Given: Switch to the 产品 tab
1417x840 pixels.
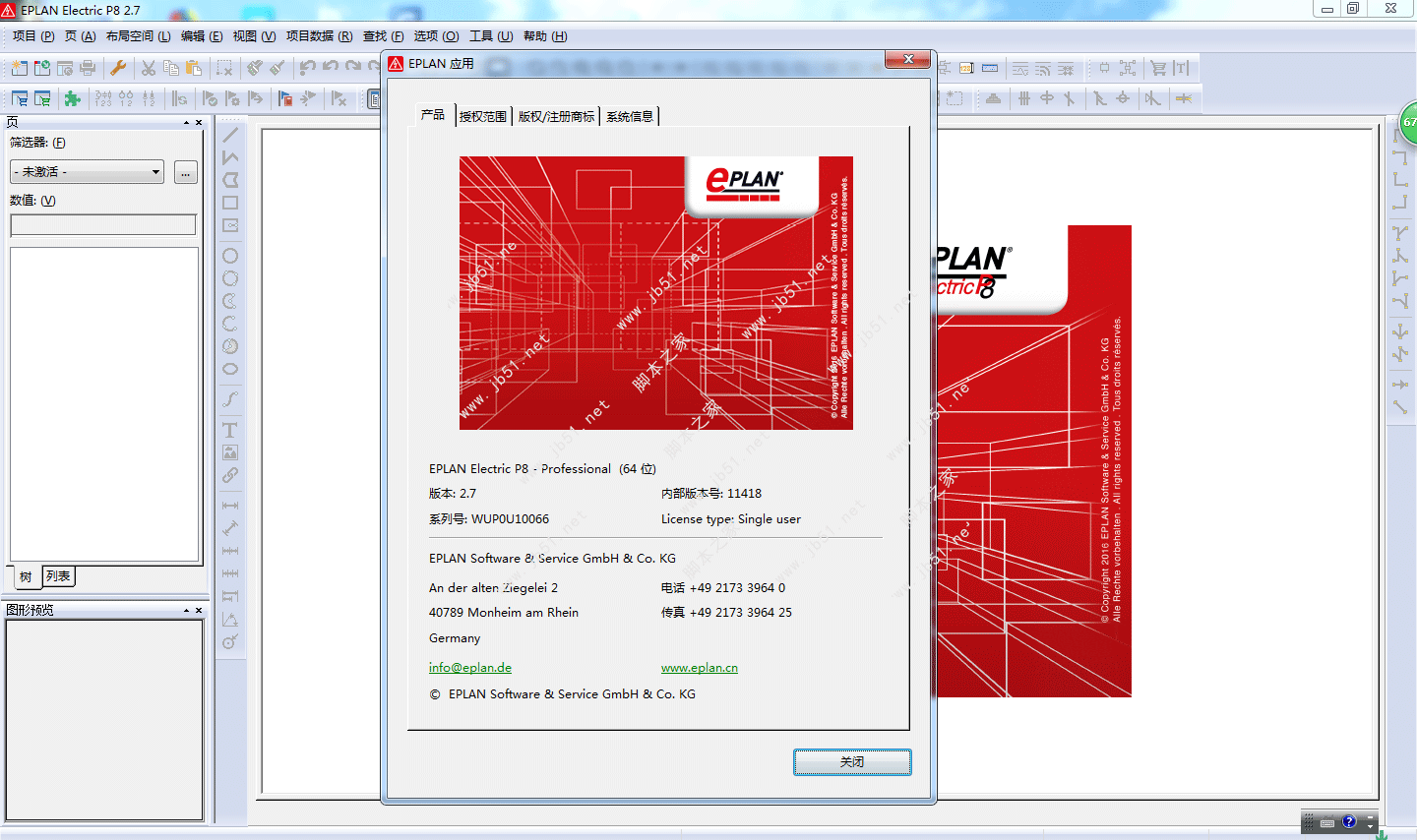Looking at the screenshot, I should click(432, 115).
